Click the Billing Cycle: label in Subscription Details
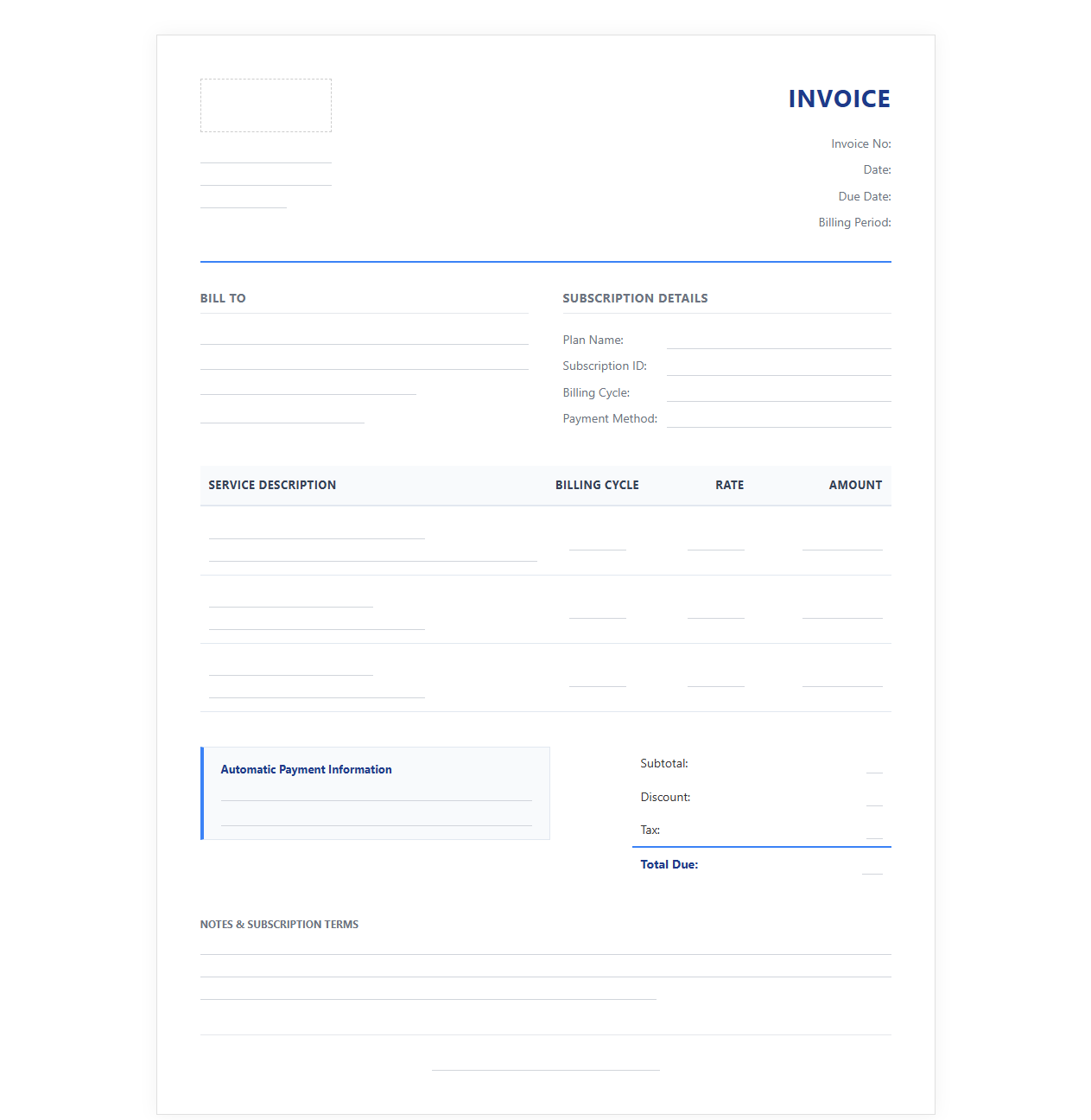The width and height of the screenshot is (1091, 1120). click(596, 393)
